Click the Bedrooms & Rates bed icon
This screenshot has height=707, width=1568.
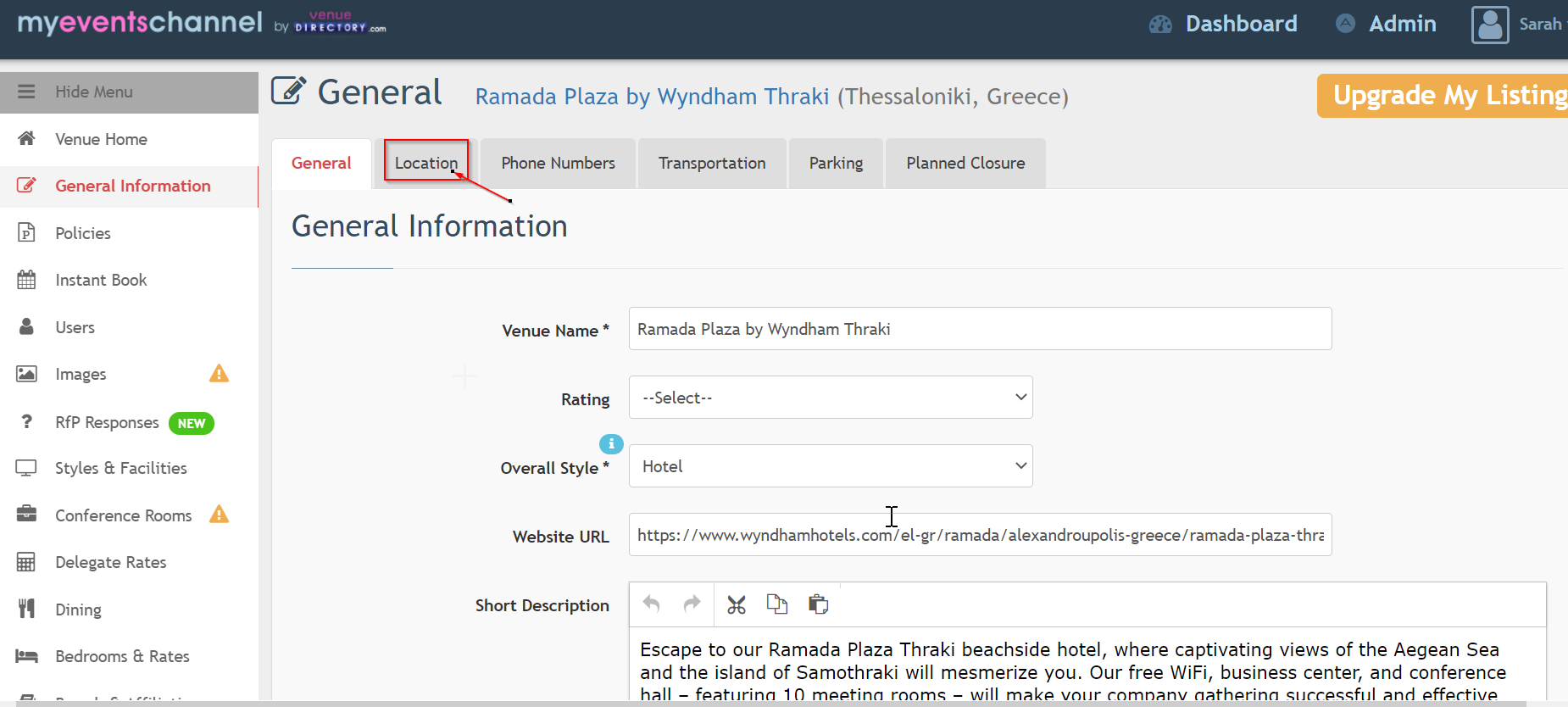(26, 655)
